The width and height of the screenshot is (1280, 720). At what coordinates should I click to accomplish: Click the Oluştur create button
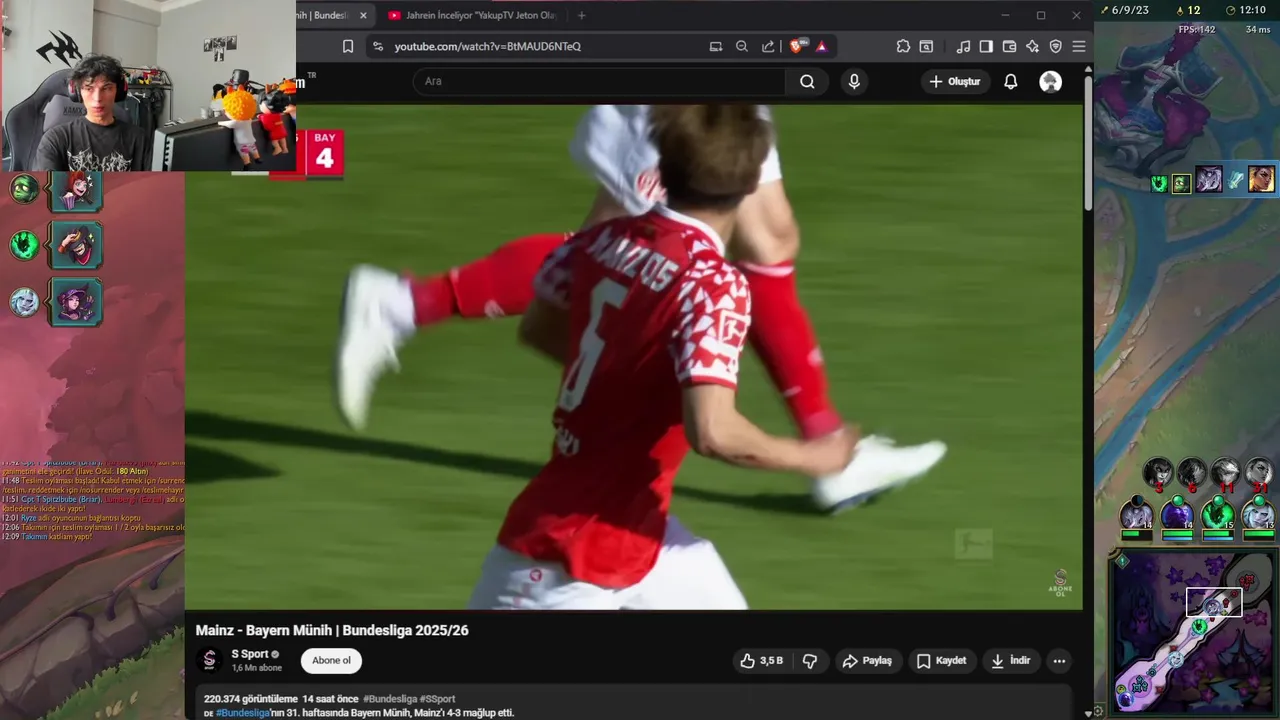point(955,81)
